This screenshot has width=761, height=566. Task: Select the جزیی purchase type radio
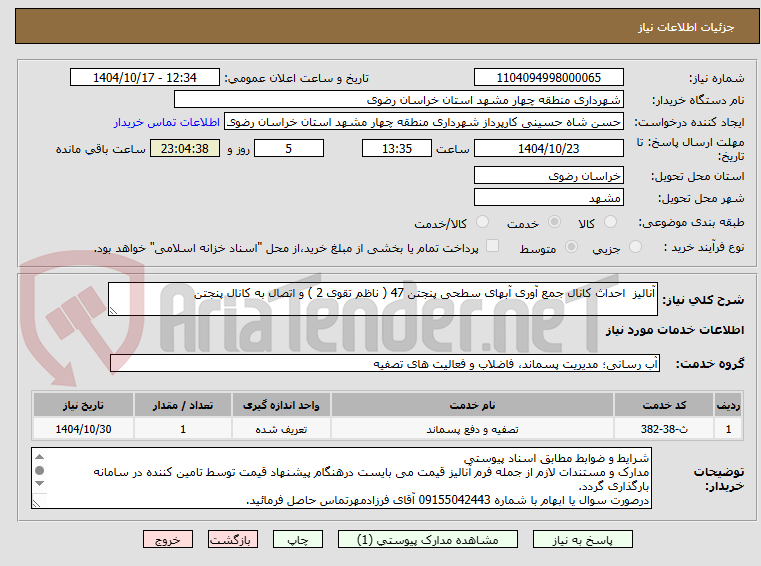[635, 247]
